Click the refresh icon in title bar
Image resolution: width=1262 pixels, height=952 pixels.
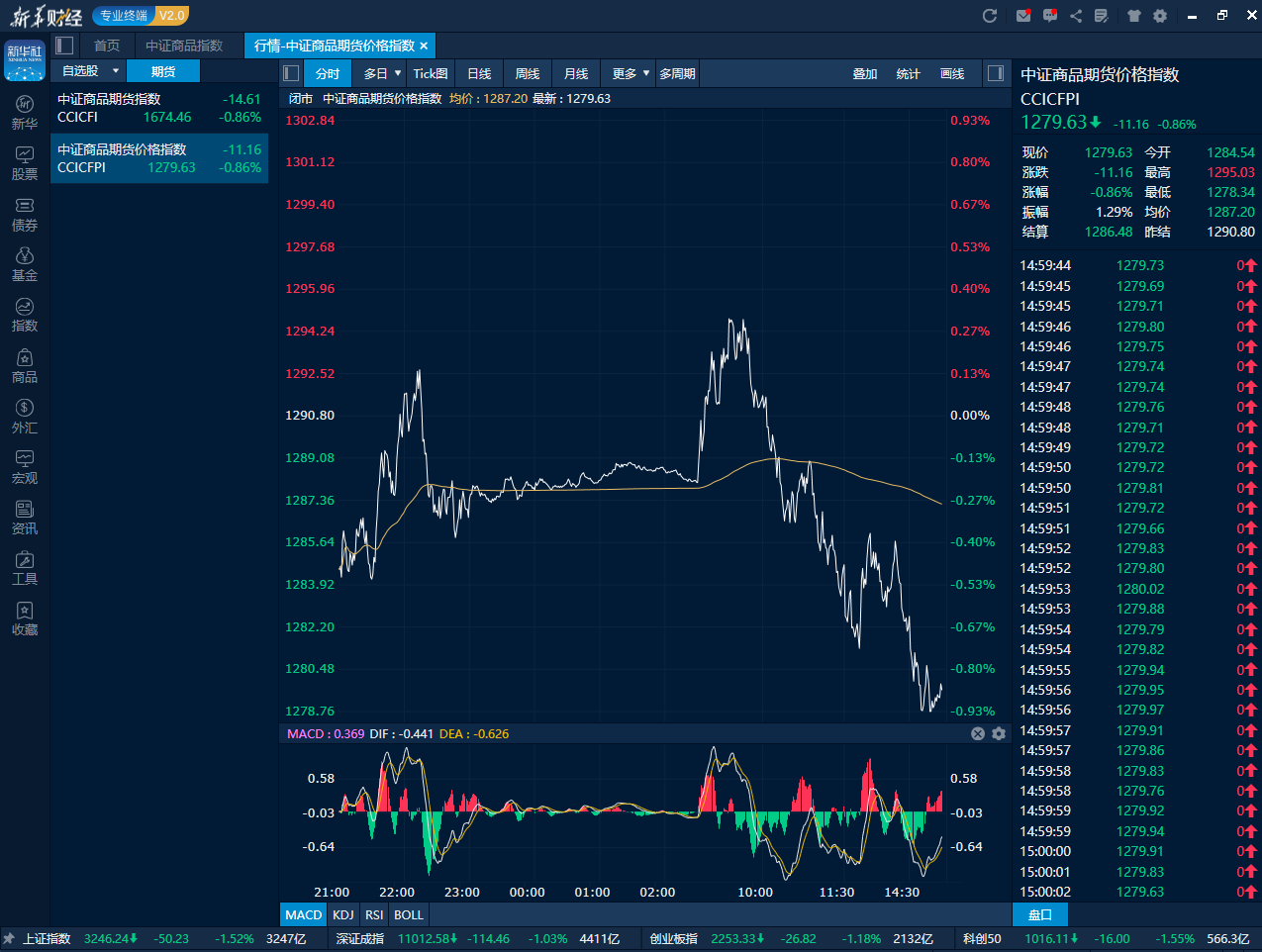click(989, 16)
